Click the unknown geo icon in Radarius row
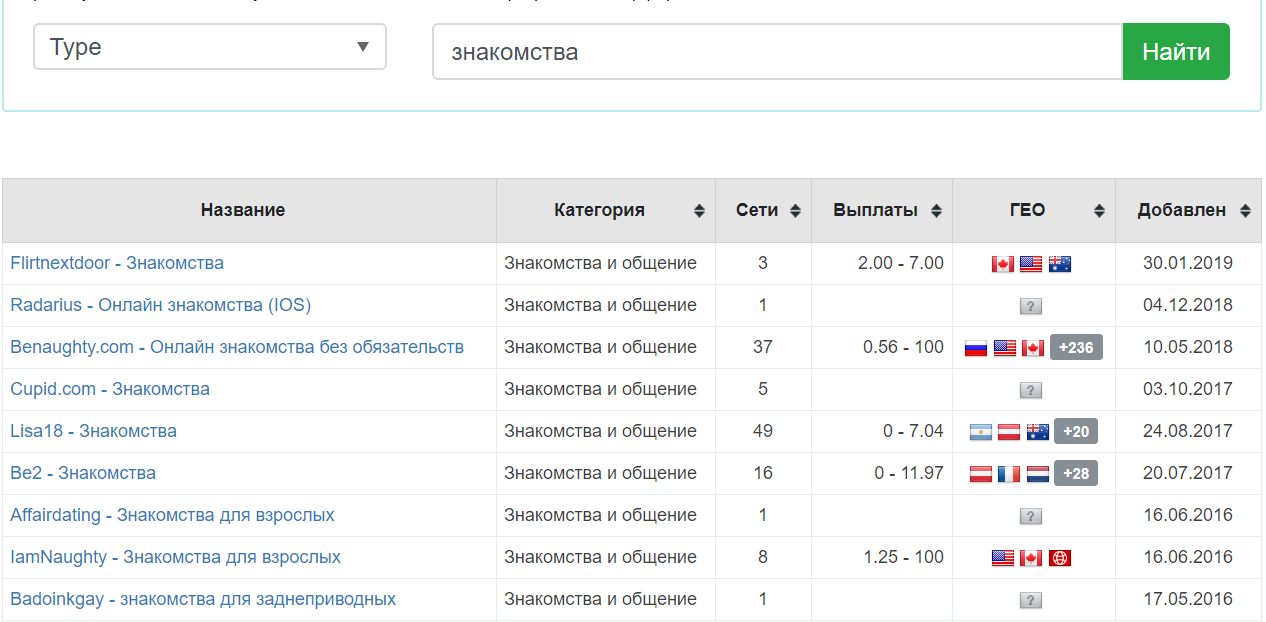Screen dimensions: 1266x622 (1031, 306)
